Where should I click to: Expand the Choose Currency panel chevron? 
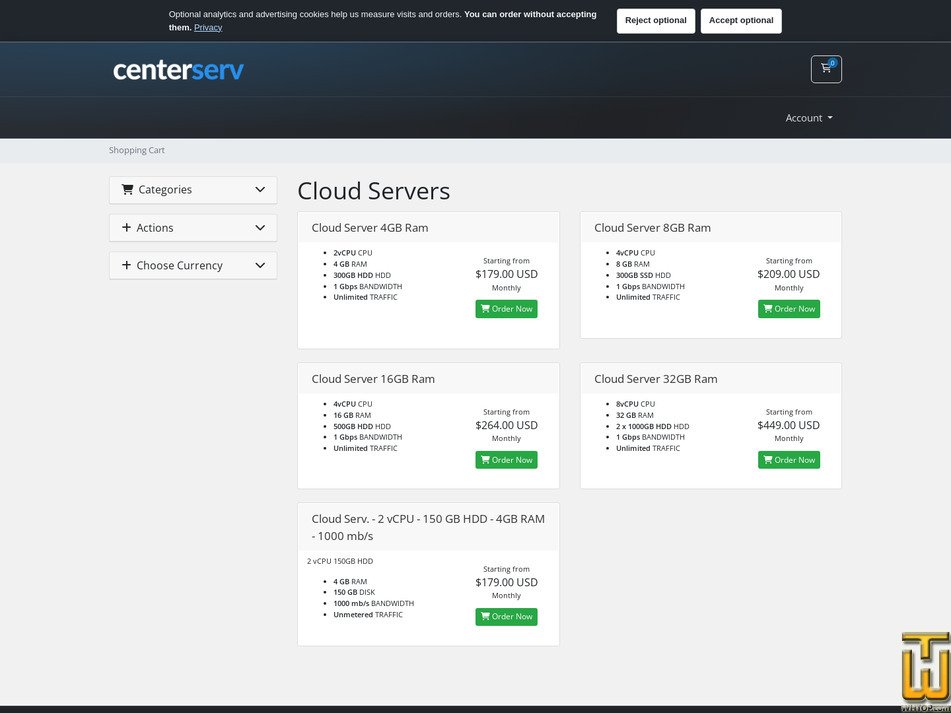[260, 266]
